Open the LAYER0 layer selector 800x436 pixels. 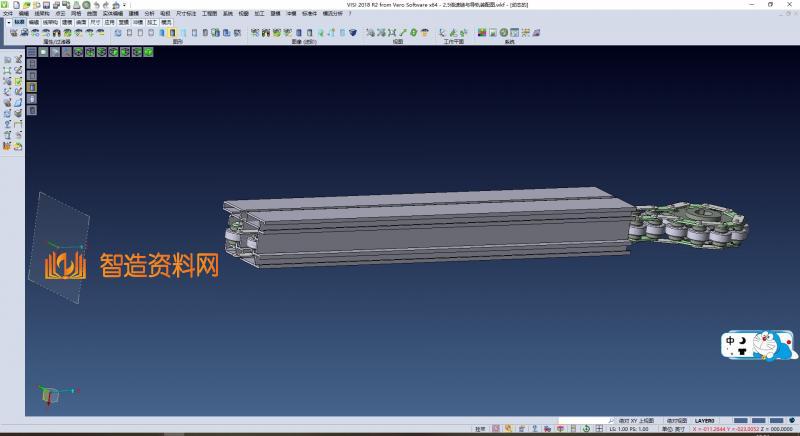[x=705, y=421]
